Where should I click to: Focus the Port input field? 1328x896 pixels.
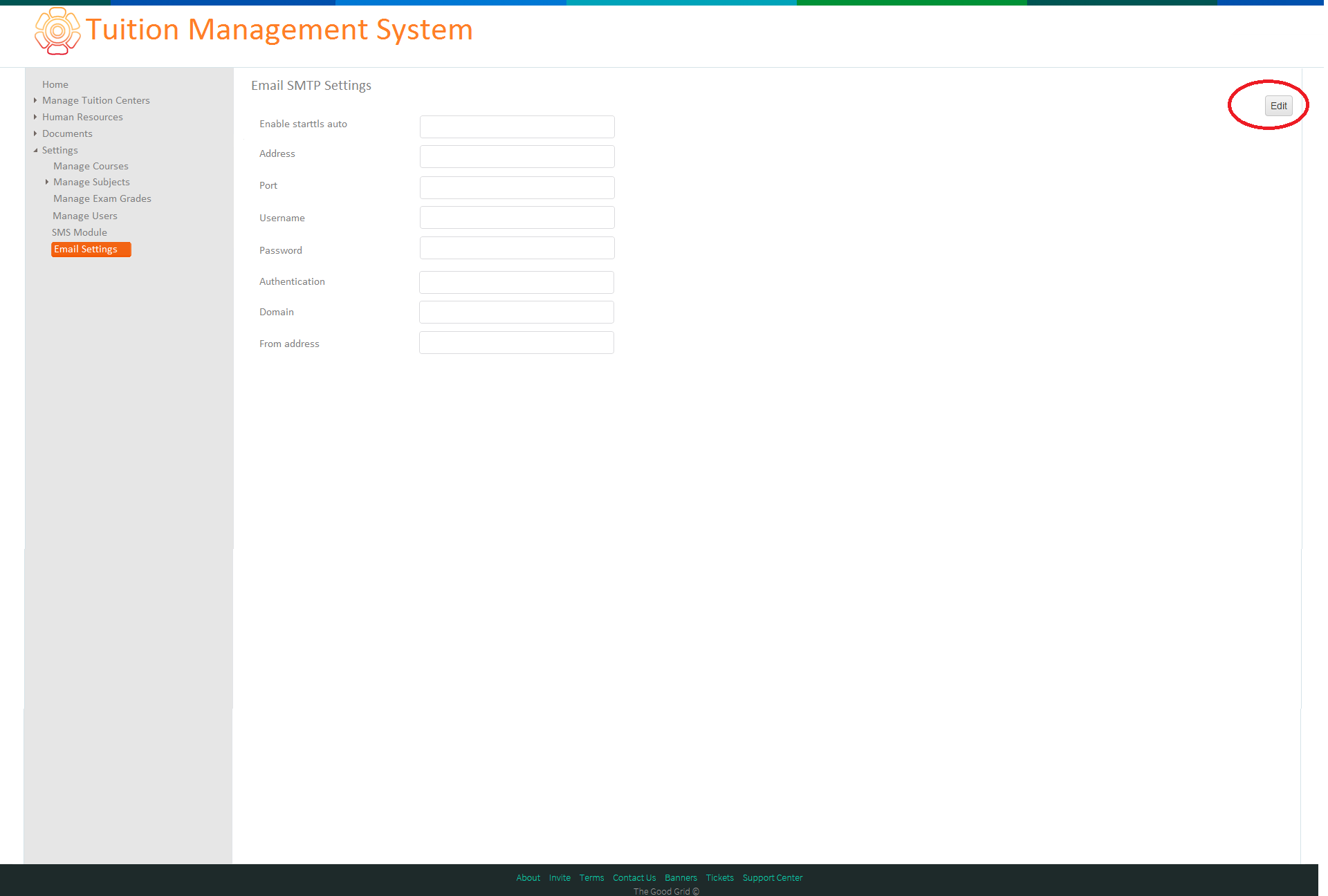click(517, 187)
